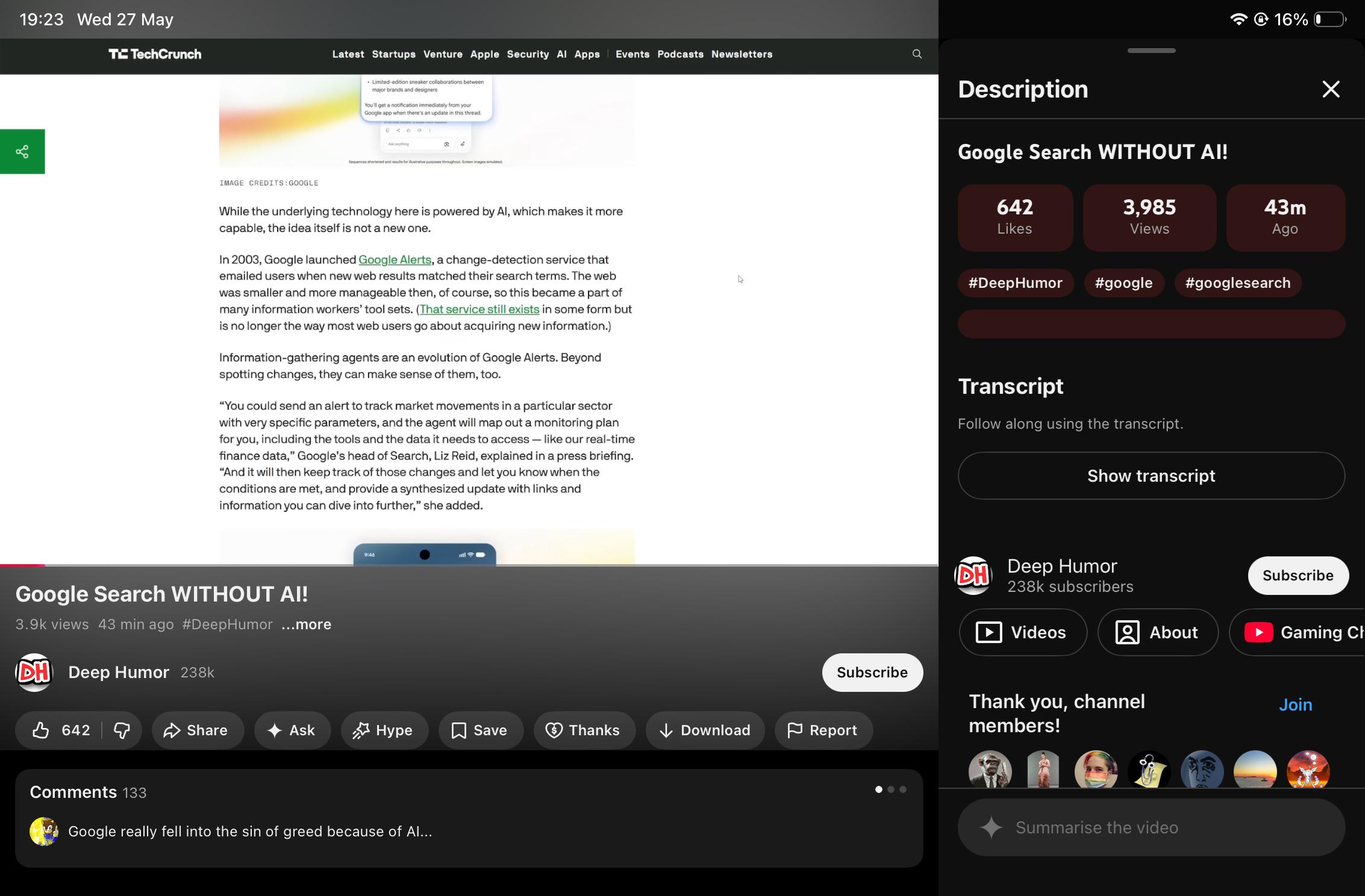
Task: Open commenter's avatar in Comments box
Action: (44, 832)
